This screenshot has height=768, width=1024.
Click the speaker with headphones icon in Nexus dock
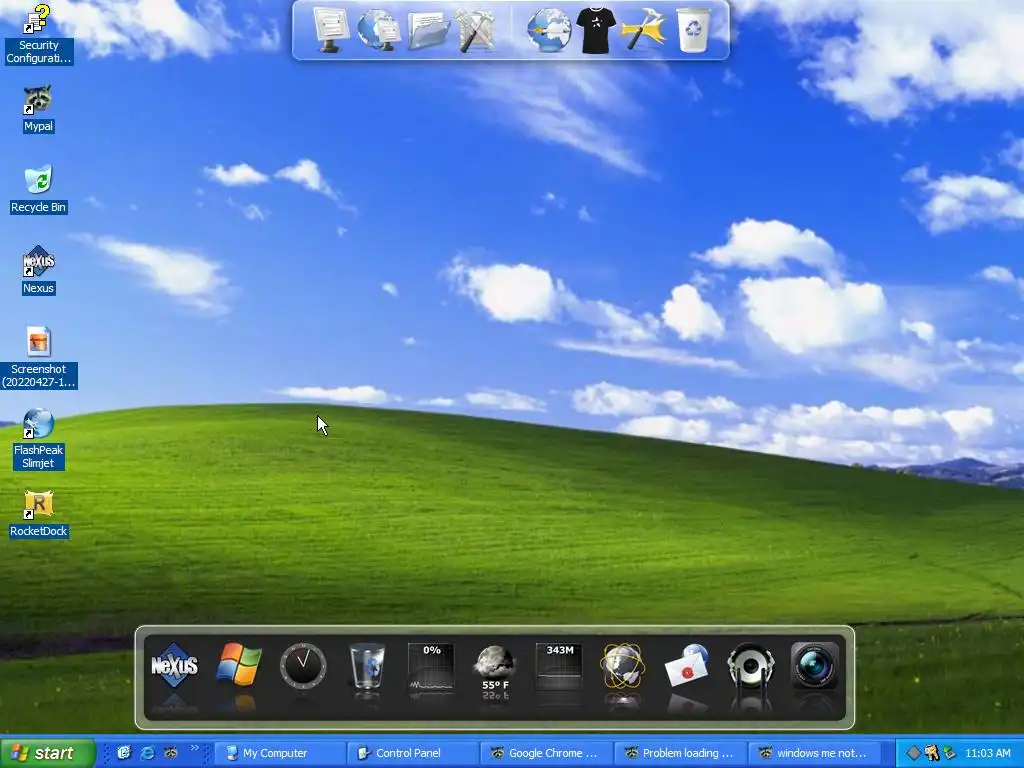click(x=750, y=665)
